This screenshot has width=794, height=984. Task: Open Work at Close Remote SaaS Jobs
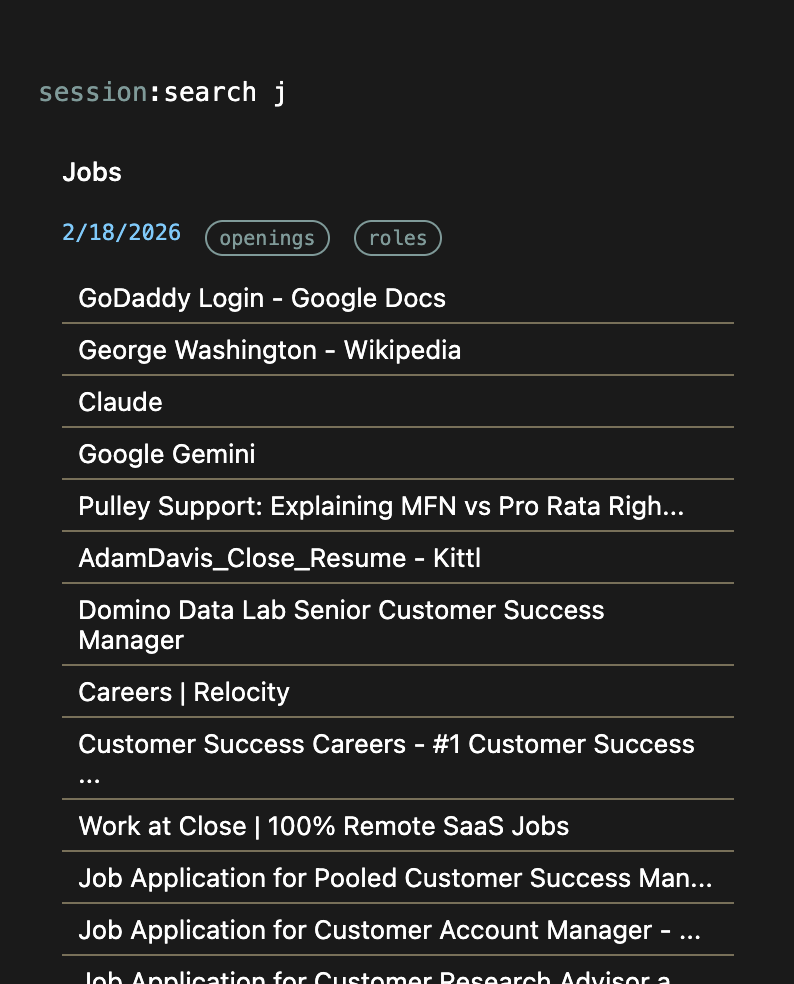coord(323,826)
